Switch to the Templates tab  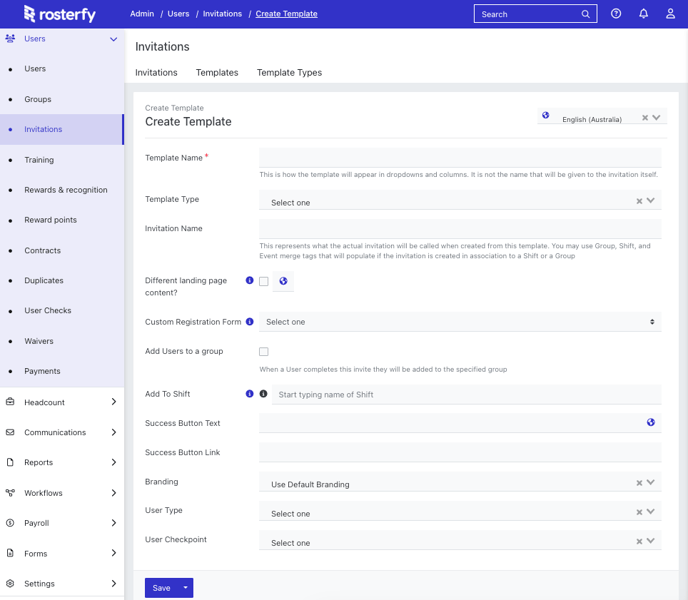[x=217, y=72]
